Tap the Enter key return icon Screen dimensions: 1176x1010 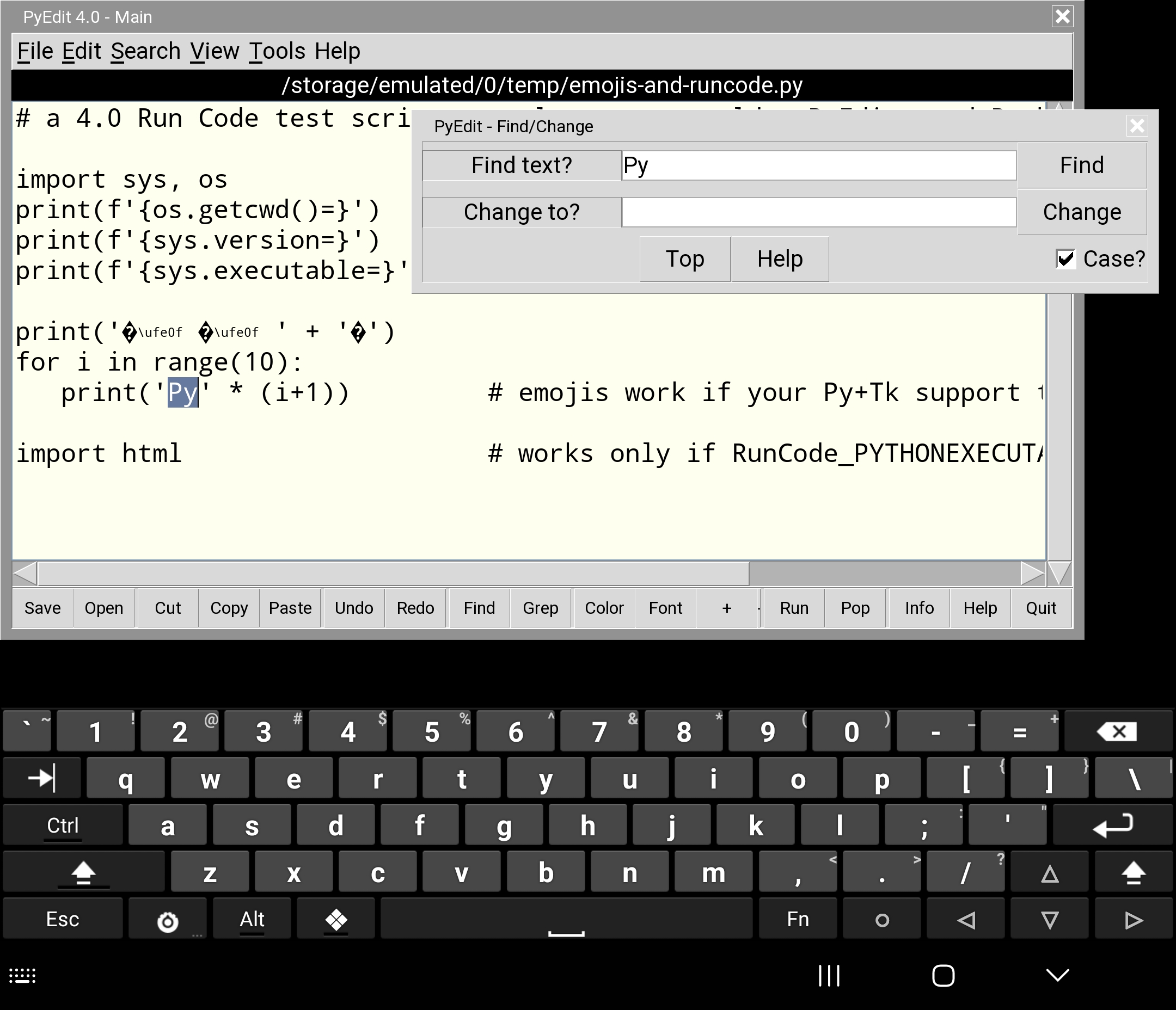coord(1113,825)
